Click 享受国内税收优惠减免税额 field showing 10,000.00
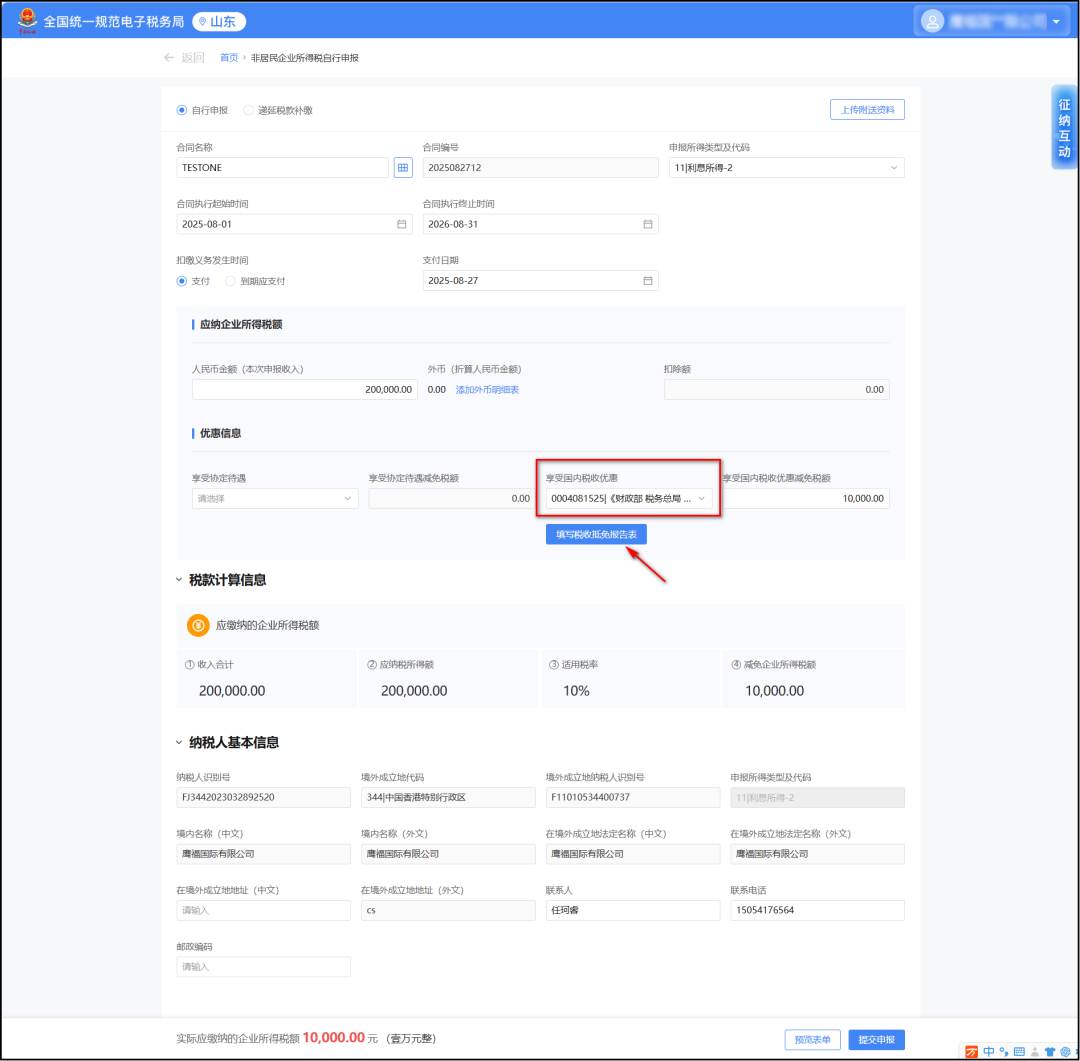This screenshot has height=1061, width=1080. click(806, 498)
